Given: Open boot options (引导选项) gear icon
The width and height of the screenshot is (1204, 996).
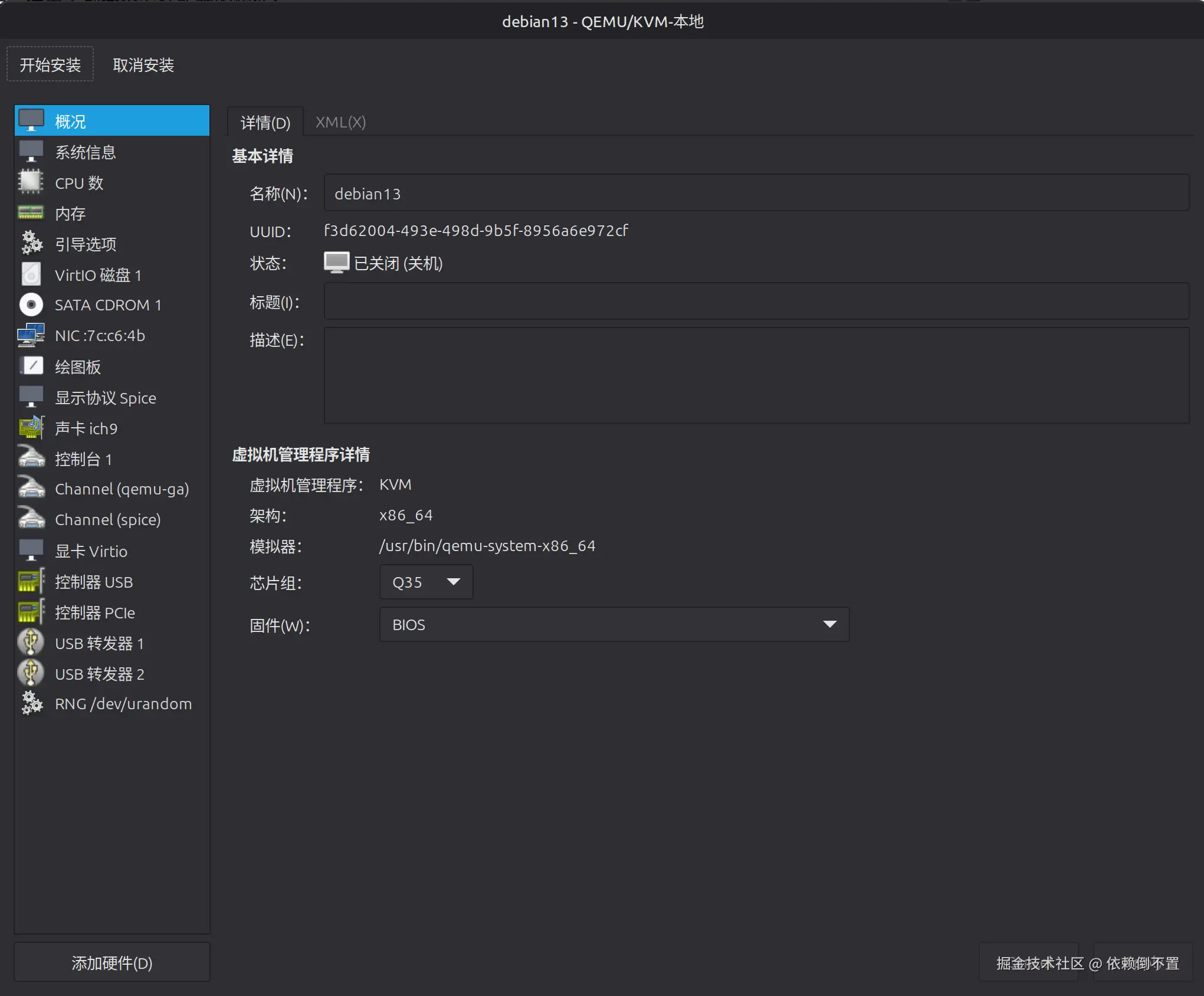Looking at the screenshot, I should [31, 243].
